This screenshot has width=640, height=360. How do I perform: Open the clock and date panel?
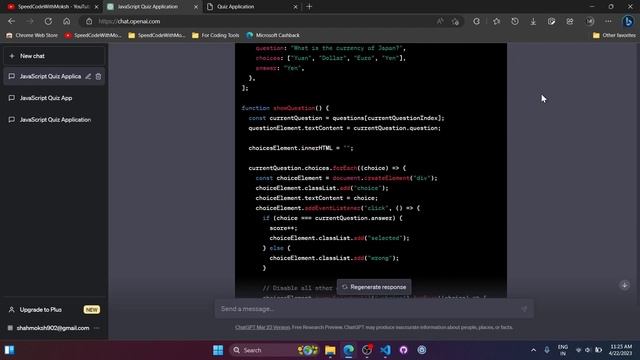click(620, 350)
